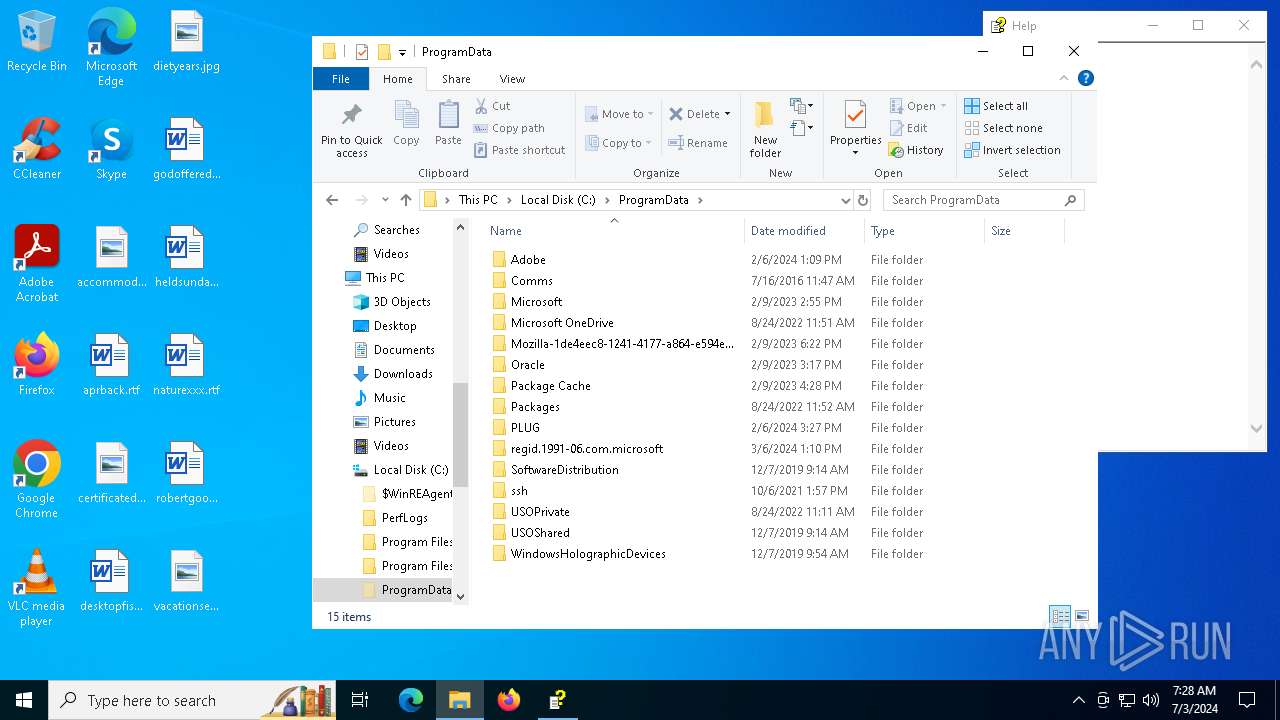The image size is (1280, 720).
Task: Open the Move to dropdown
Action: (x=619, y=114)
